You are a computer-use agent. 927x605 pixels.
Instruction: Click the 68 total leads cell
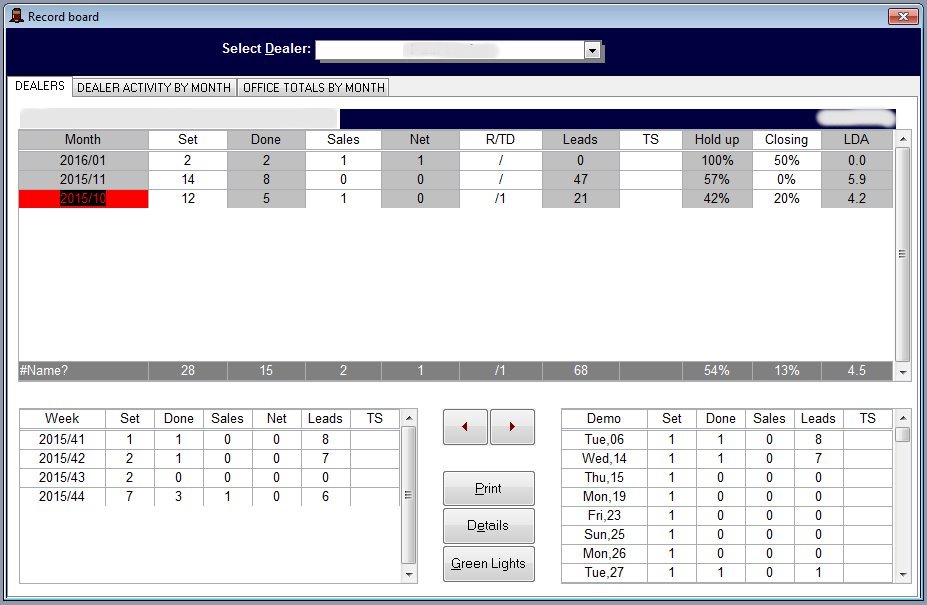point(581,371)
